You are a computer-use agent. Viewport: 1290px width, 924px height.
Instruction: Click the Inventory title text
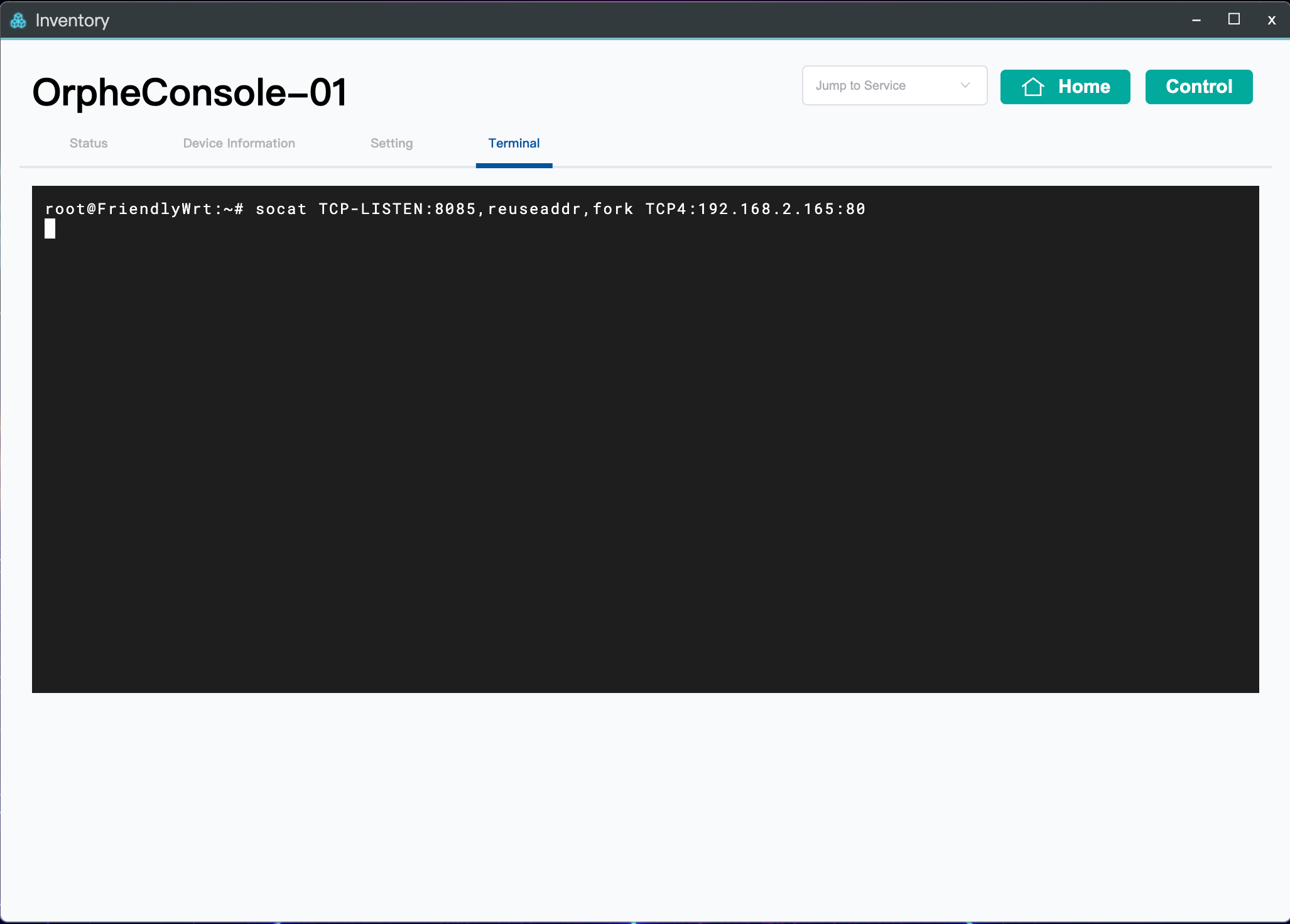pyautogui.click(x=72, y=21)
